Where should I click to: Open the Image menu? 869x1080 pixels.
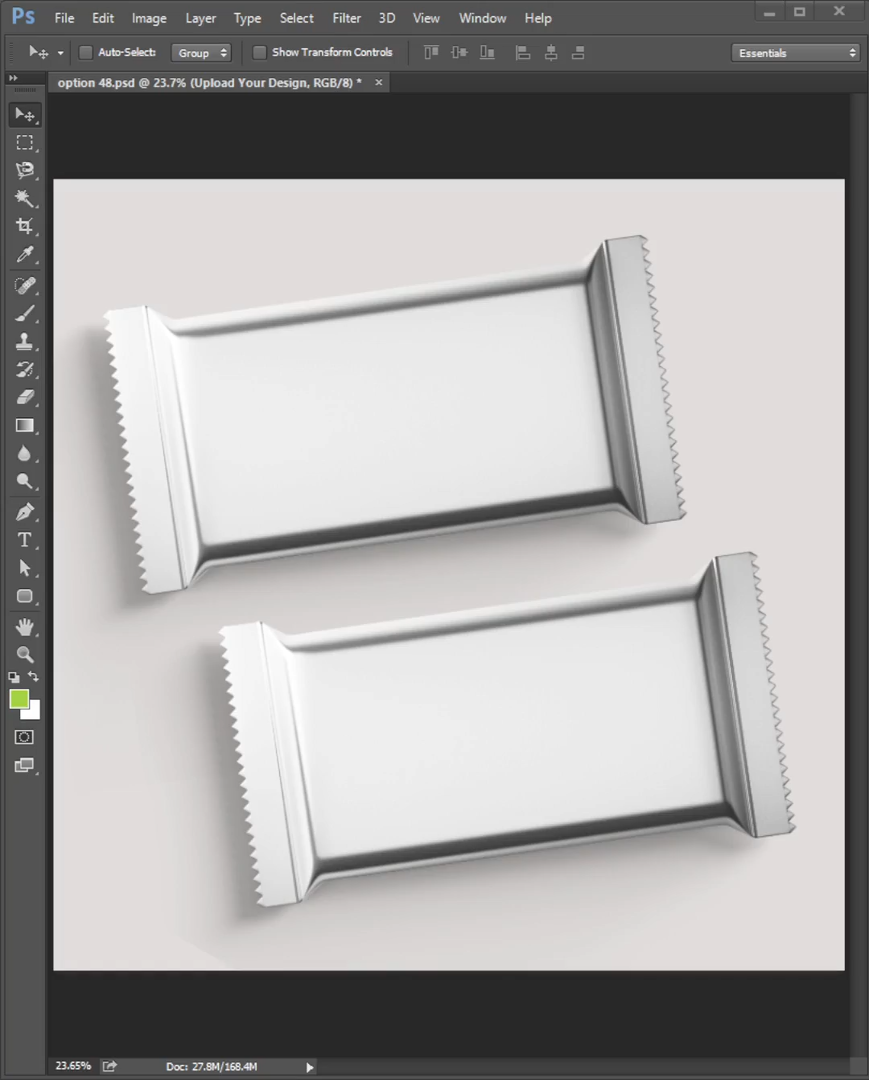[149, 18]
